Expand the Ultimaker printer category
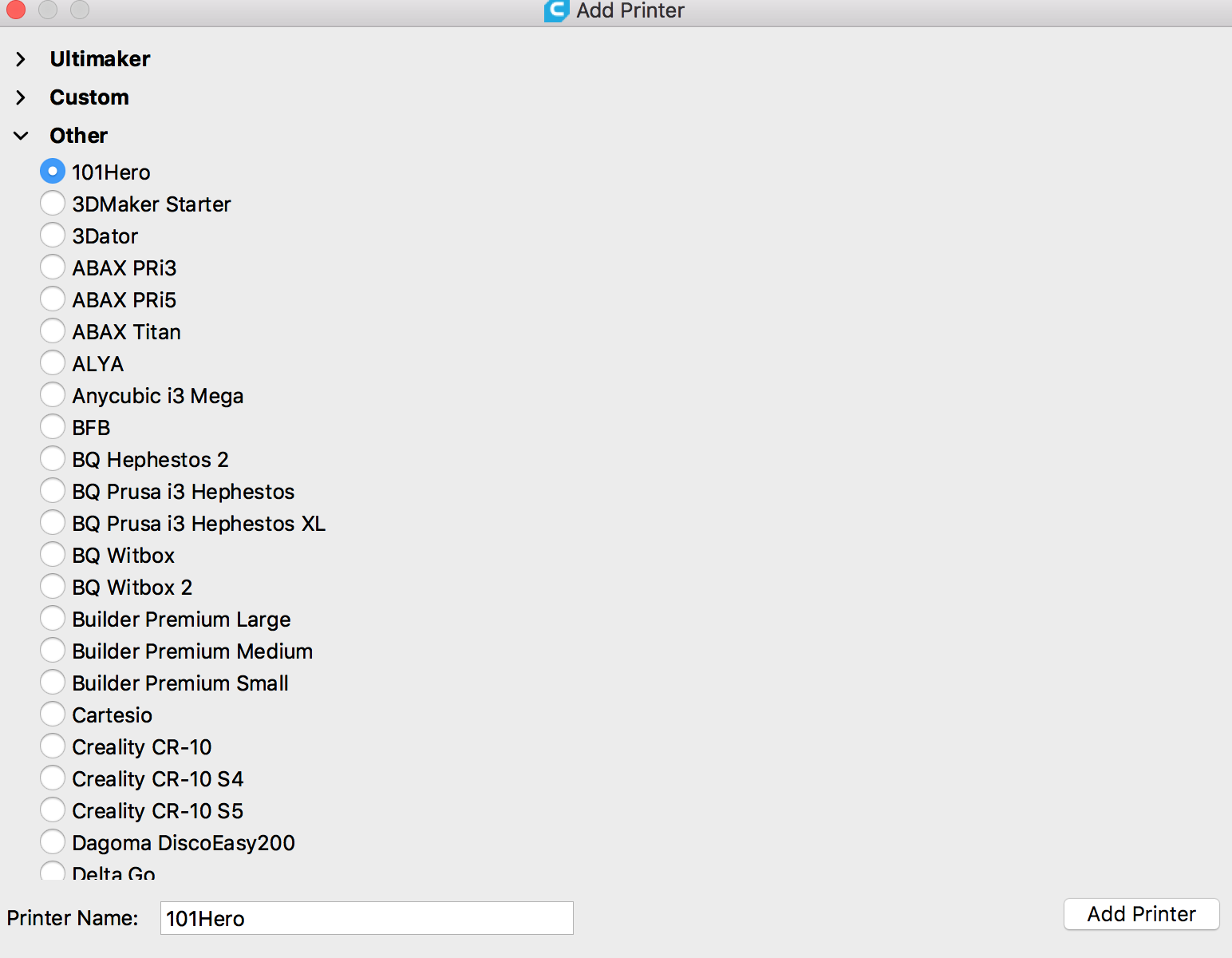 click(22, 59)
